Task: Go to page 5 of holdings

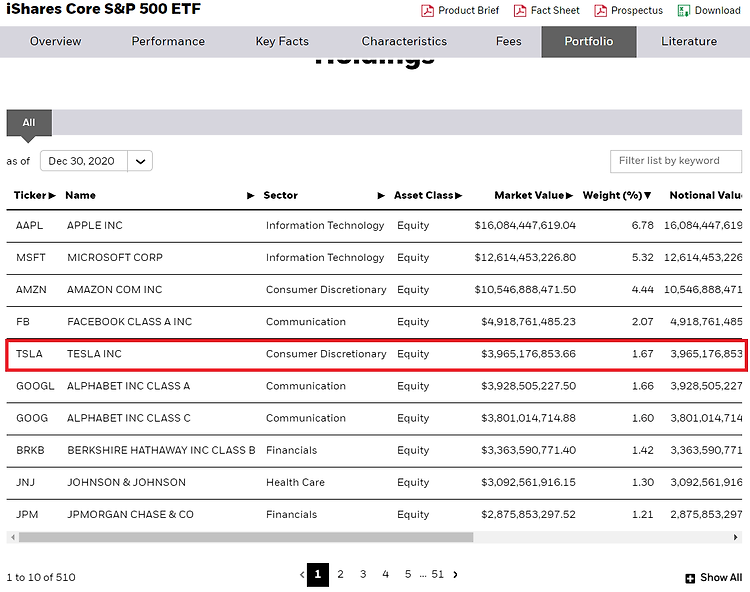Action: tap(408, 574)
